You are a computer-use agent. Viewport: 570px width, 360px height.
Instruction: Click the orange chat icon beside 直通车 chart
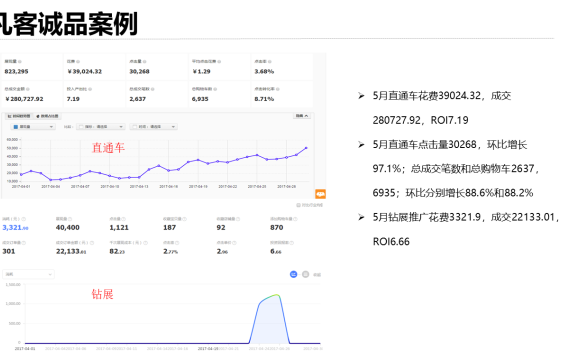(320, 194)
